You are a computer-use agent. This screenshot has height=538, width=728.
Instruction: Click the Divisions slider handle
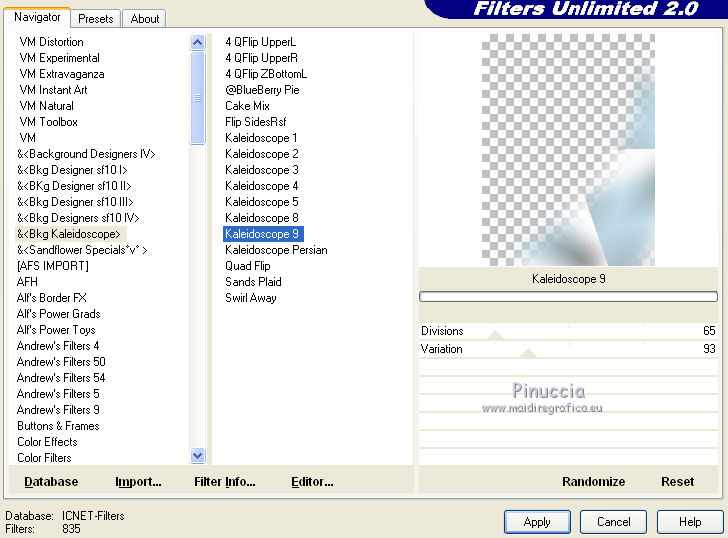495,335
